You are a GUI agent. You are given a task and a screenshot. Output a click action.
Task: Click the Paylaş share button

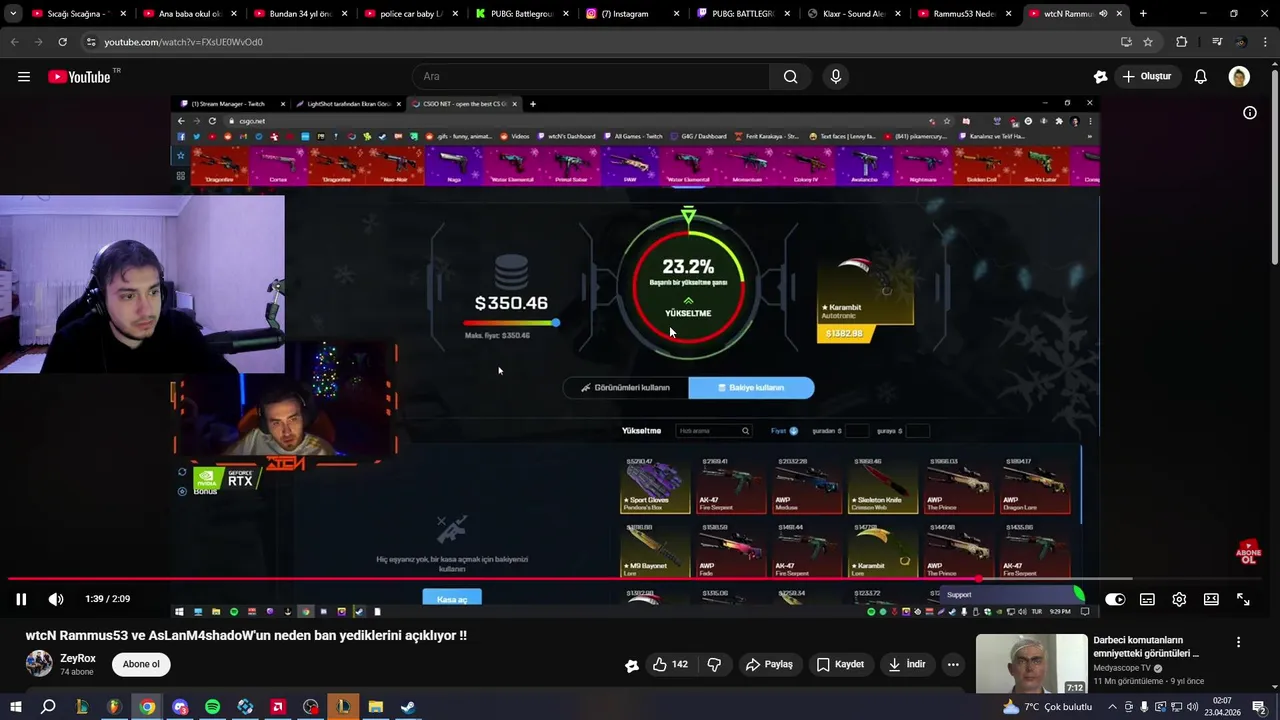pos(769,665)
